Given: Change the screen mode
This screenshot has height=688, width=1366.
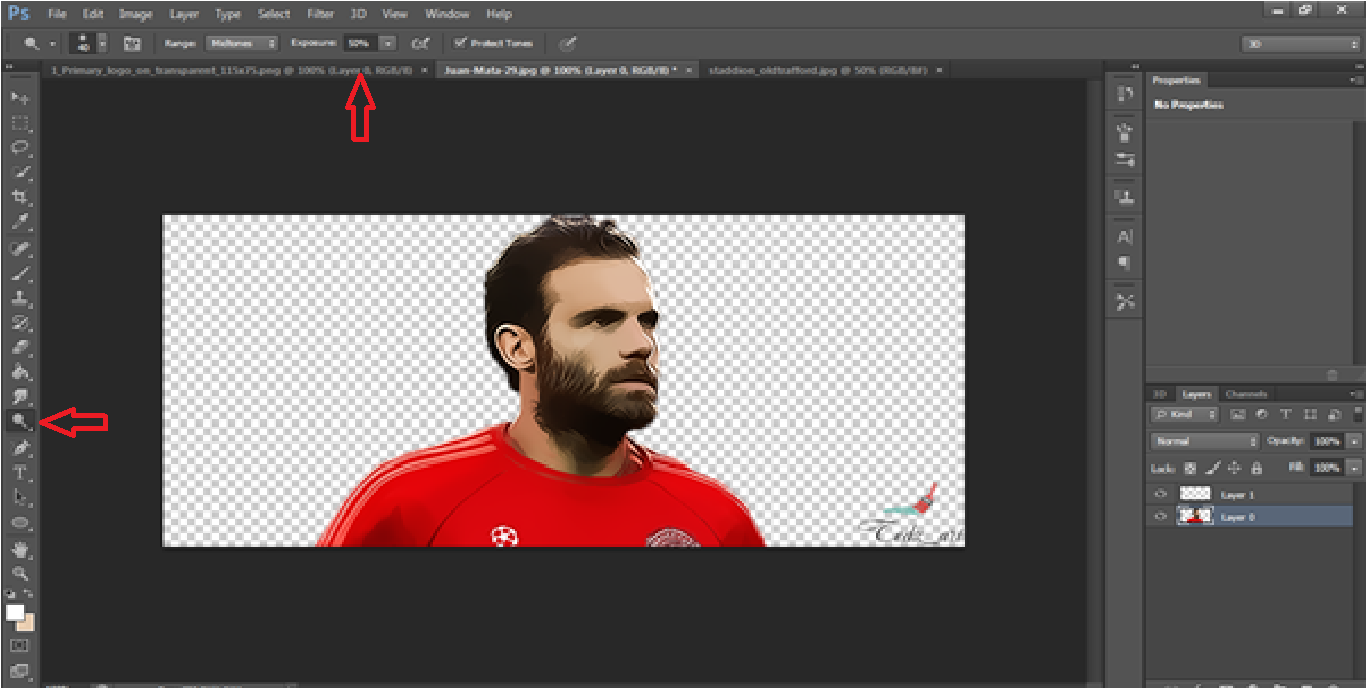Looking at the screenshot, I should click(19, 671).
